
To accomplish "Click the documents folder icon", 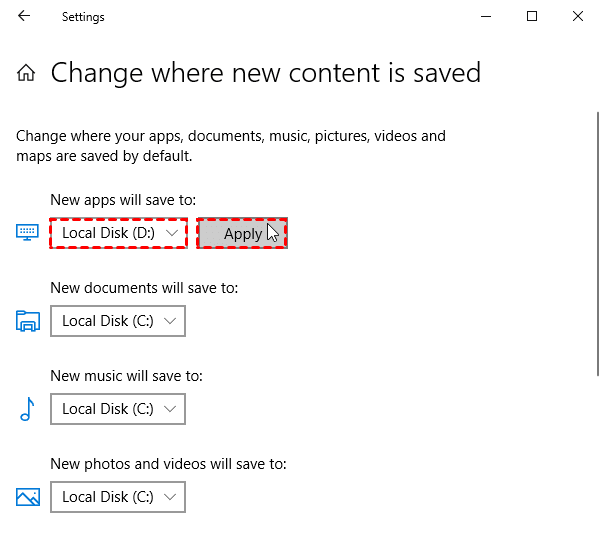I will click(x=27, y=321).
